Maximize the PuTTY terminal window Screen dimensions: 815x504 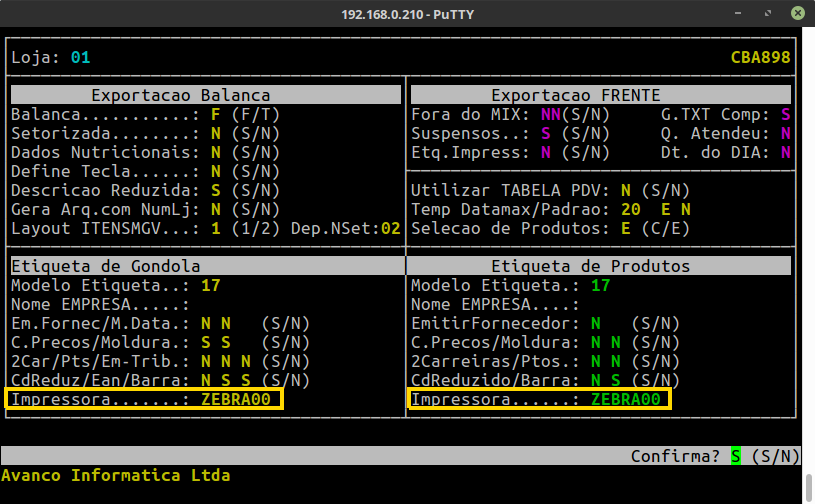pyautogui.click(x=772, y=14)
